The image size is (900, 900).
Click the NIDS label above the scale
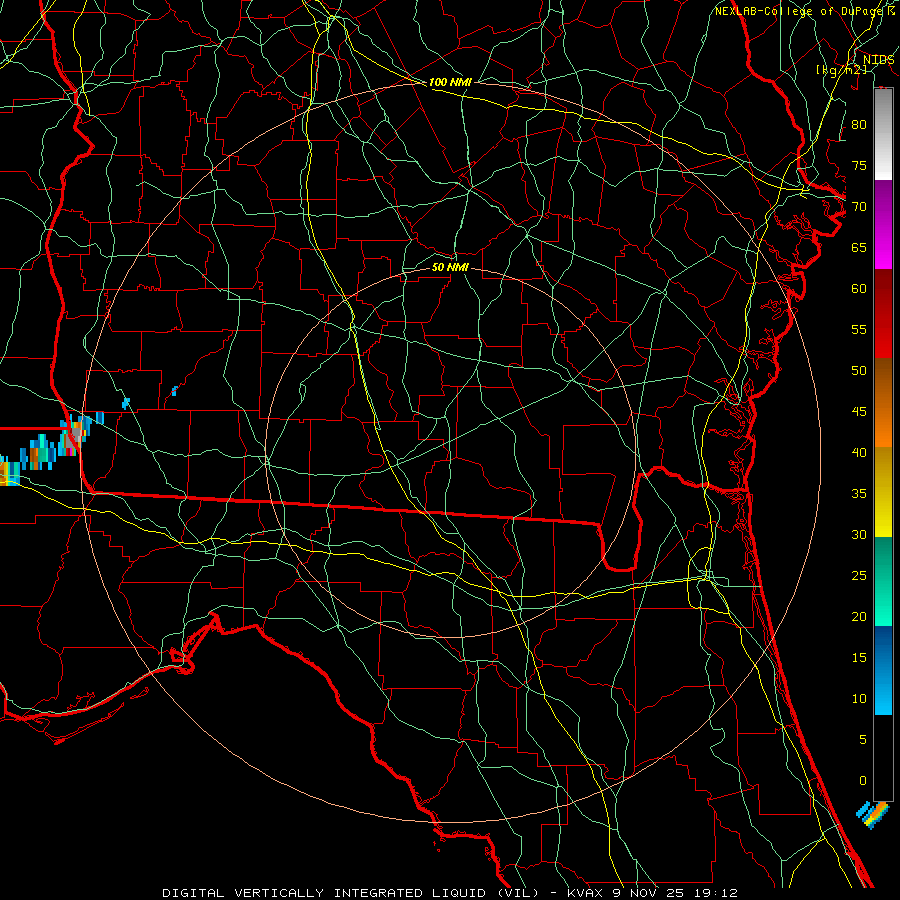pyautogui.click(x=878, y=60)
